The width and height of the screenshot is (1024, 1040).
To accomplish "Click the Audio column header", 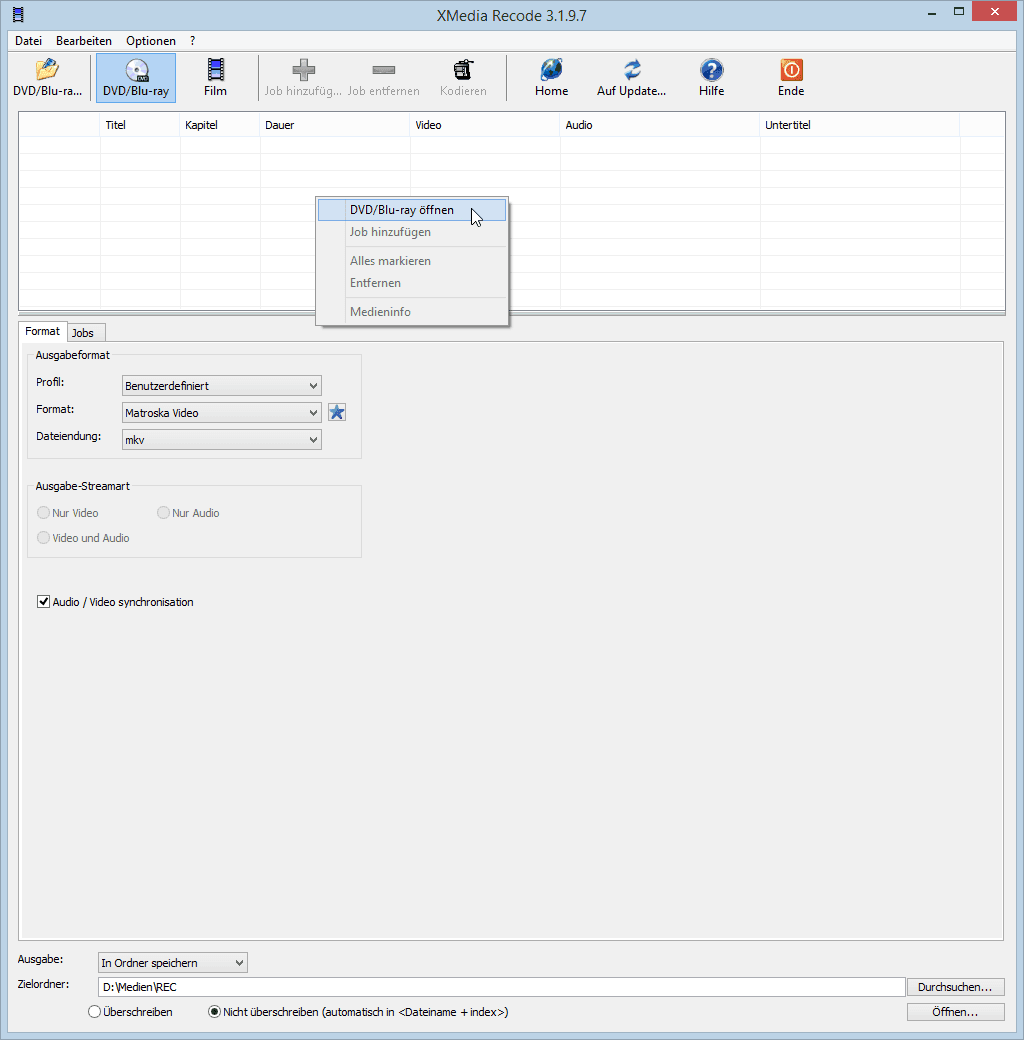I will [x=660, y=125].
